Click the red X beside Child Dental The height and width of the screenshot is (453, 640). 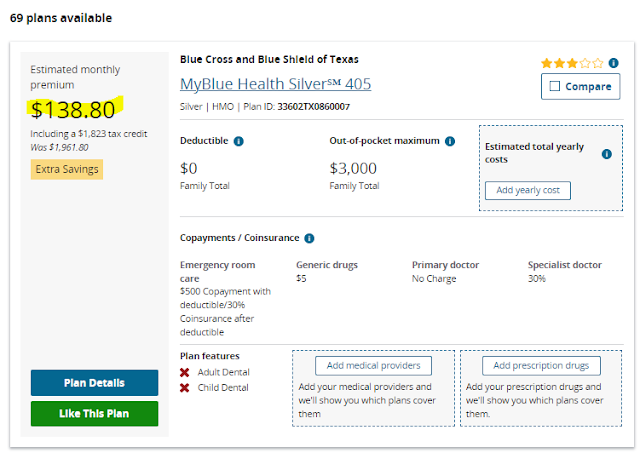(185, 387)
